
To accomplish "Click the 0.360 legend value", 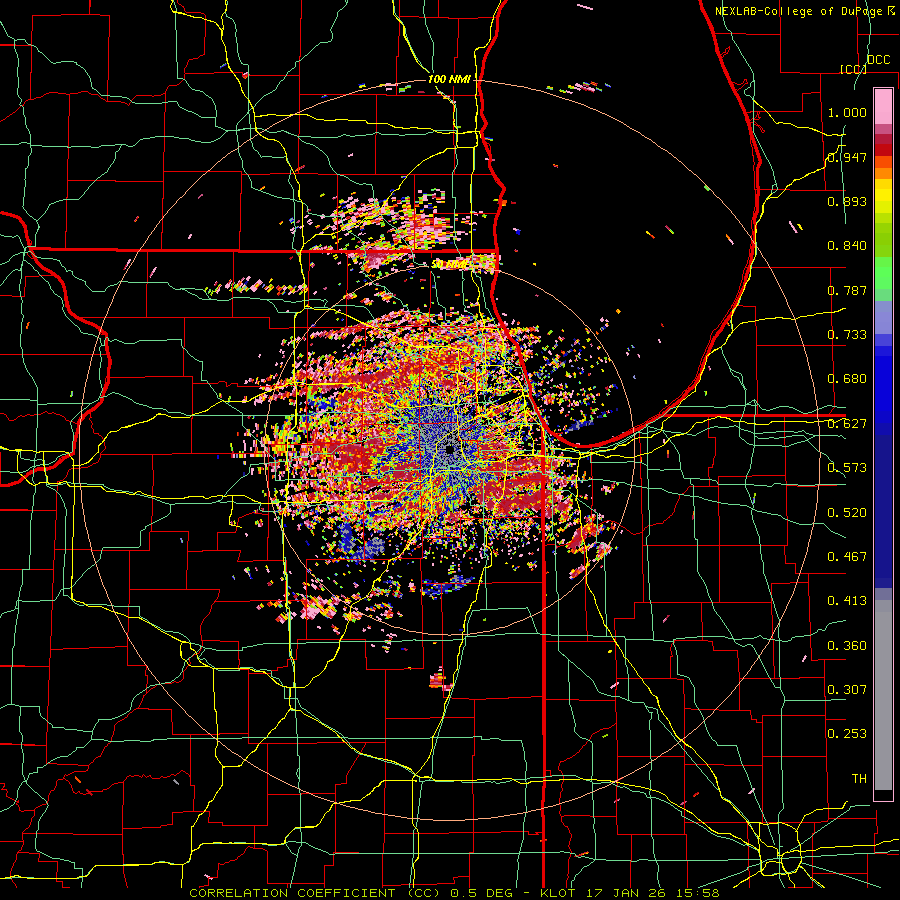I will pyautogui.click(x=847, y=646).
